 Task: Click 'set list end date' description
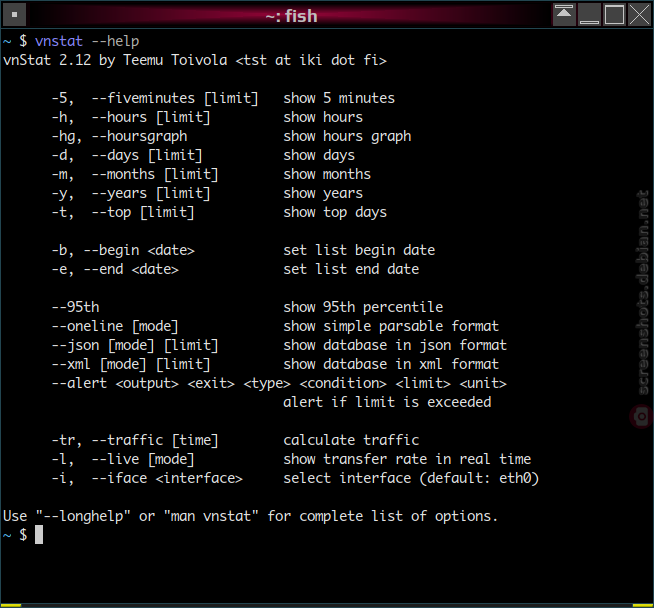tap(351, 269)
